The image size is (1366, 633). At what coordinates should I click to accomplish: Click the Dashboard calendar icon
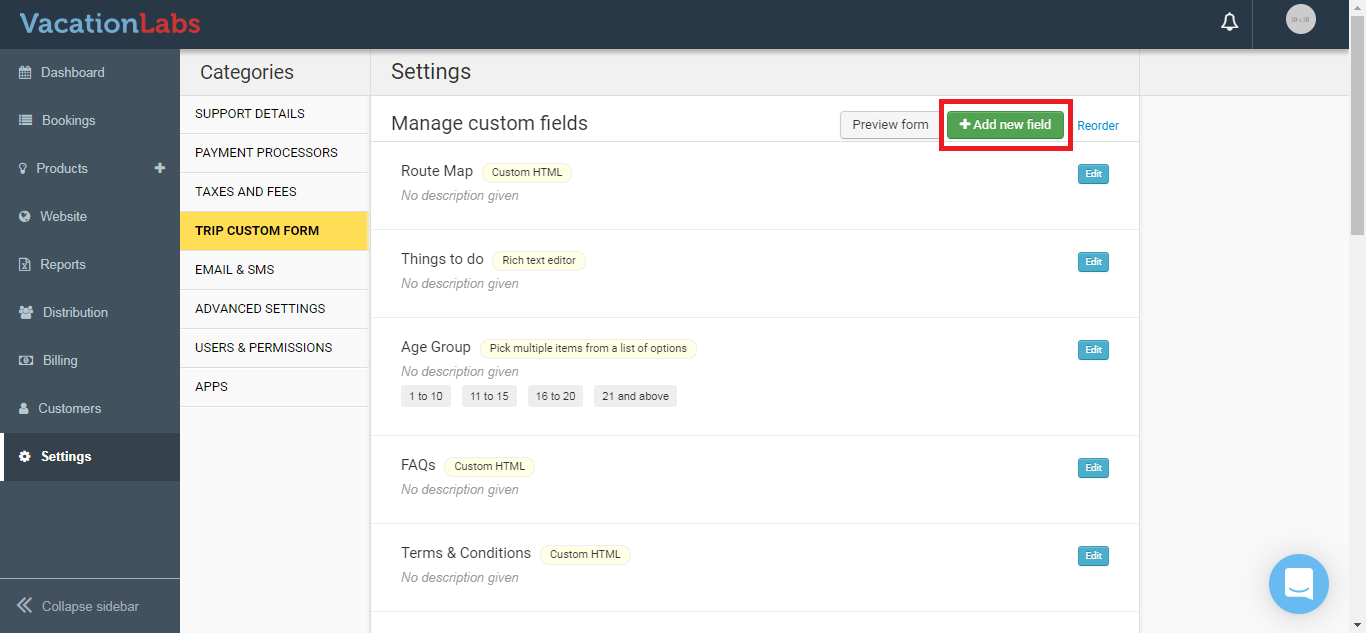(25, 73)
